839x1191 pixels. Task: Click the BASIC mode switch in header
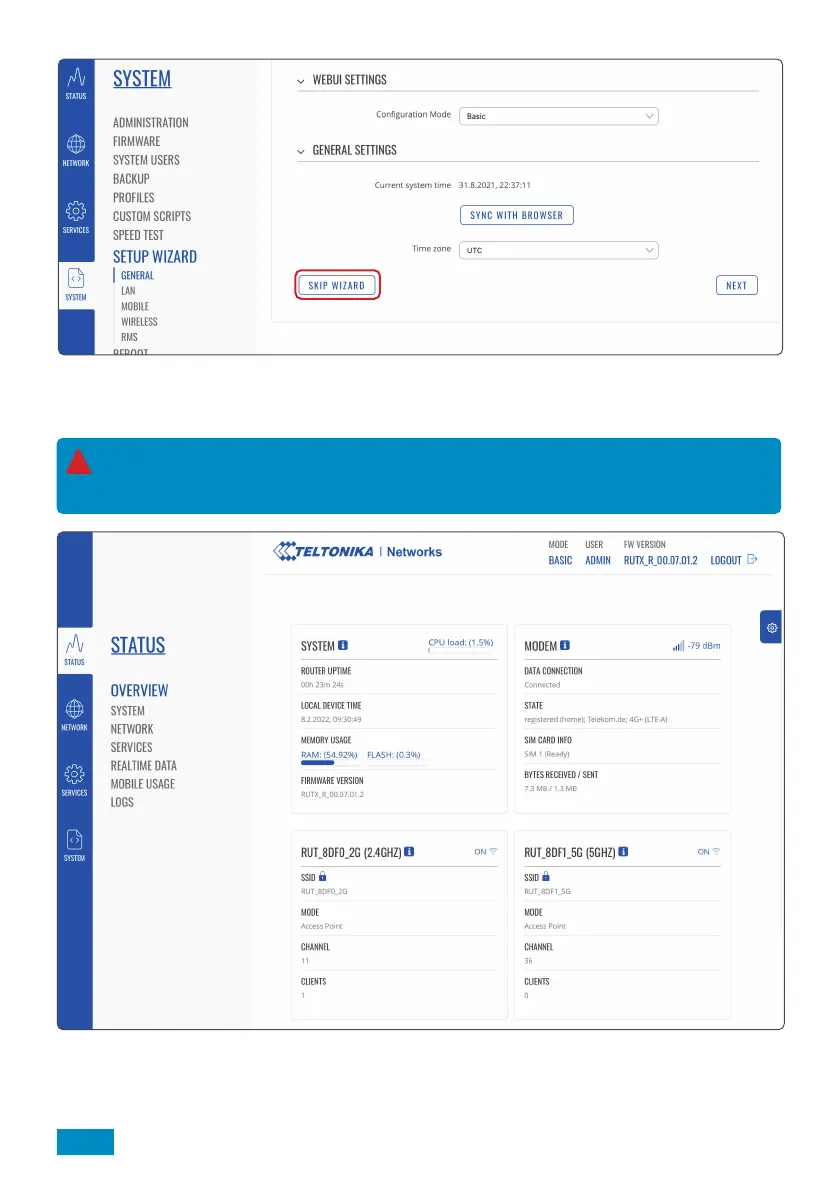tap(560, 560)
